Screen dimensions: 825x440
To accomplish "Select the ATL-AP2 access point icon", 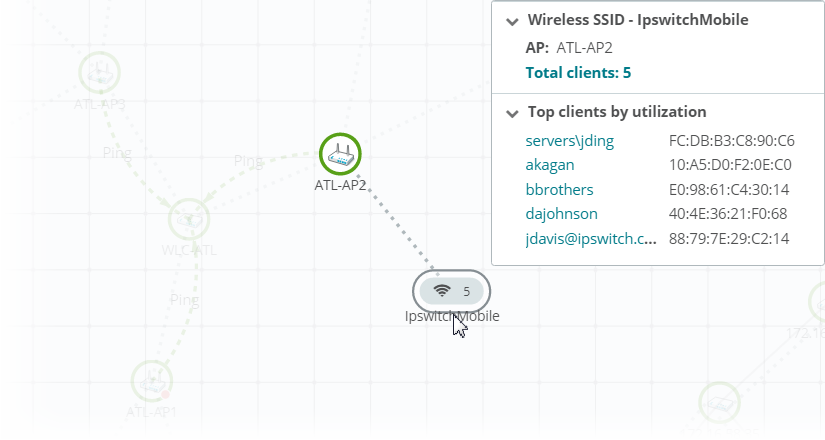I will click(340, 154).
